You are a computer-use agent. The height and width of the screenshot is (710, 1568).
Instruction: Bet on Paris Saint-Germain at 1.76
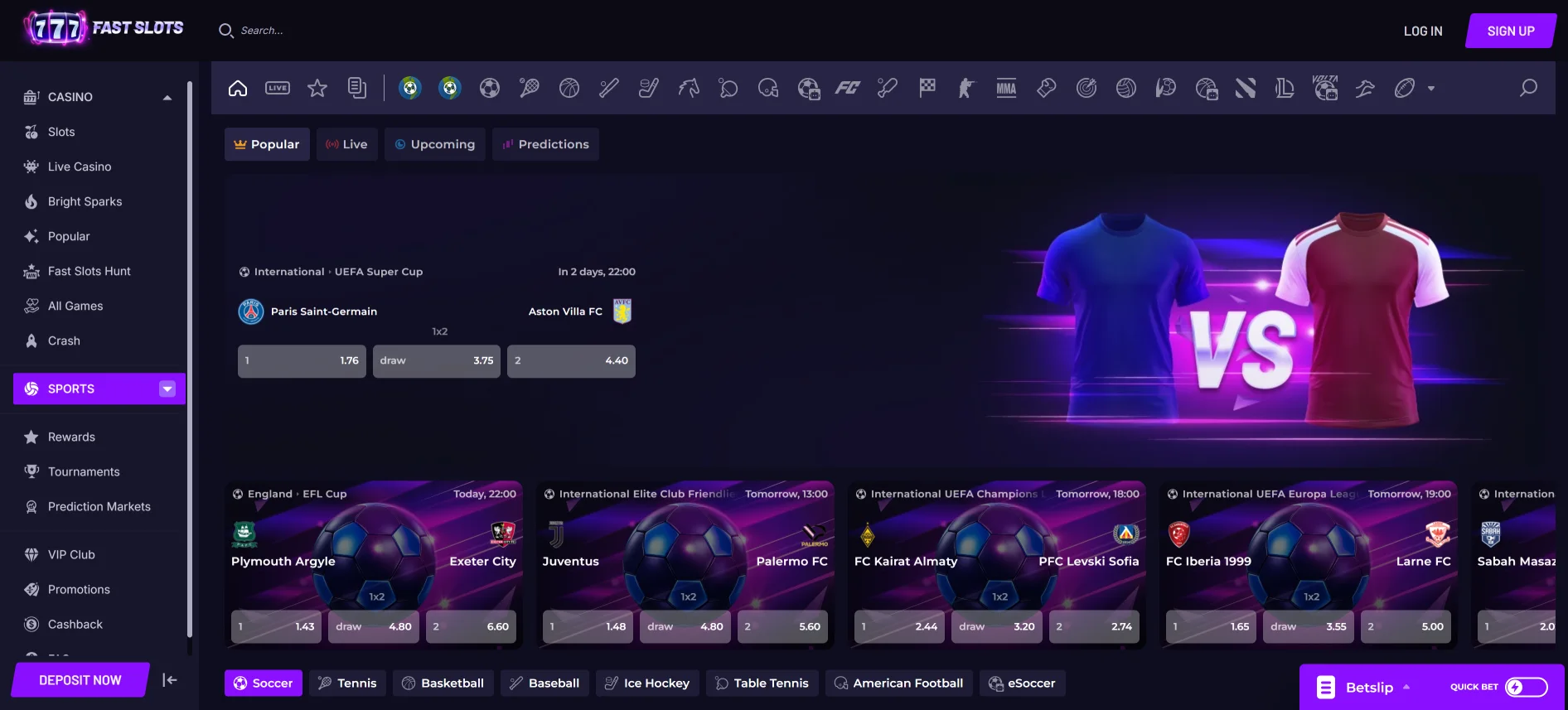[302, 361]
